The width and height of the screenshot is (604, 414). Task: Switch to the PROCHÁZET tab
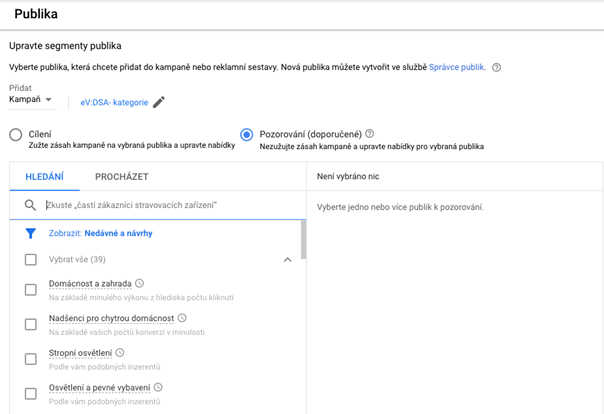click(x=122, y=177)
